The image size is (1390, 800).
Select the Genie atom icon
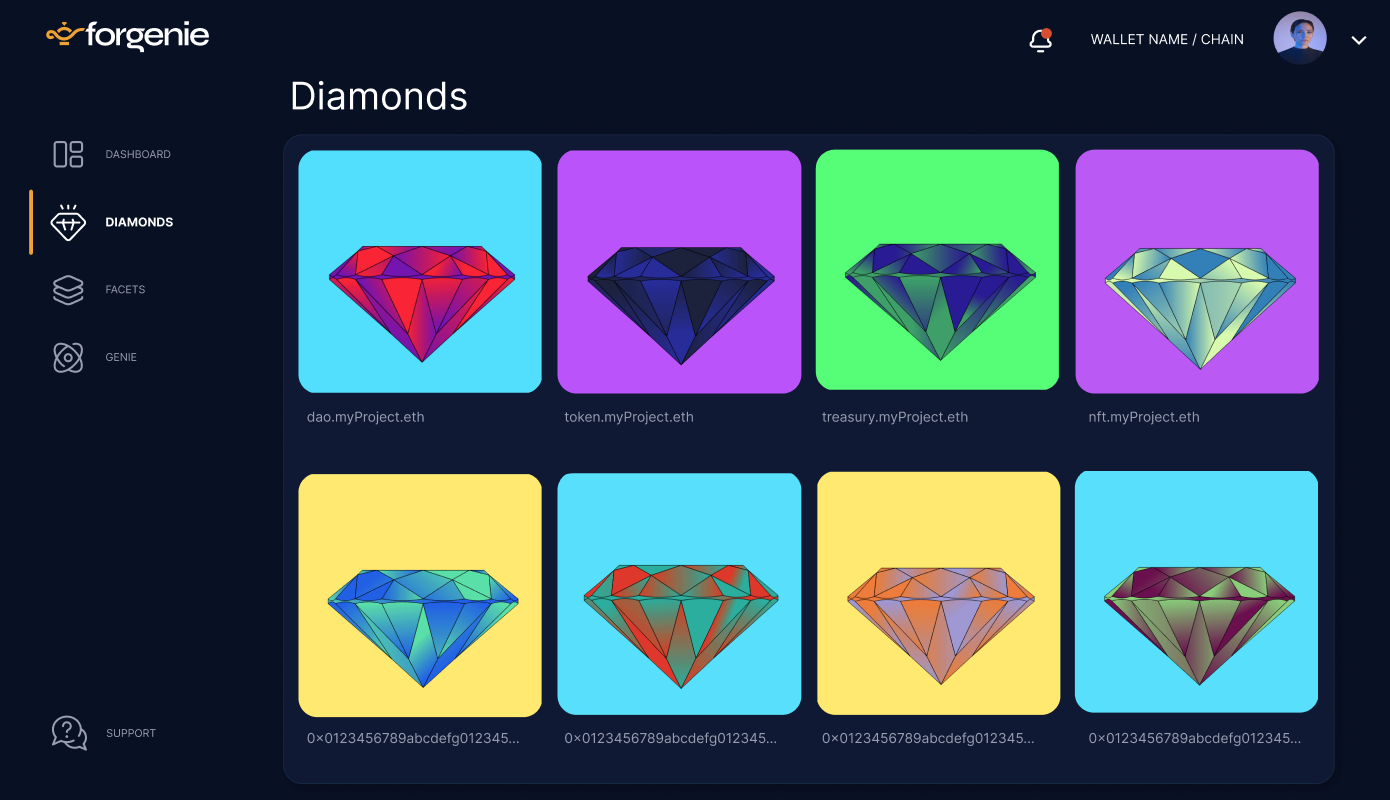68,357
